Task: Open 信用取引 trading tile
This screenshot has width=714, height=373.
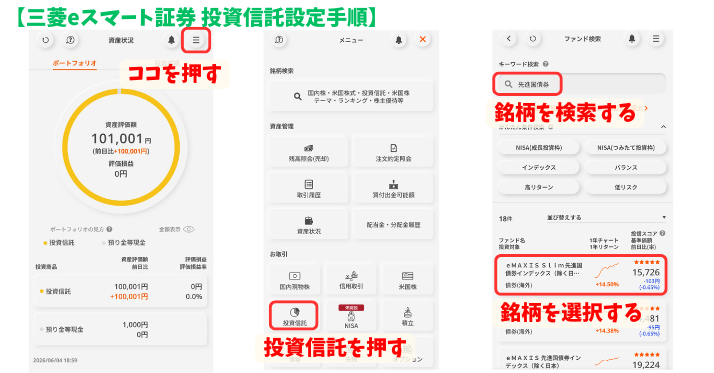Action: 351,281
